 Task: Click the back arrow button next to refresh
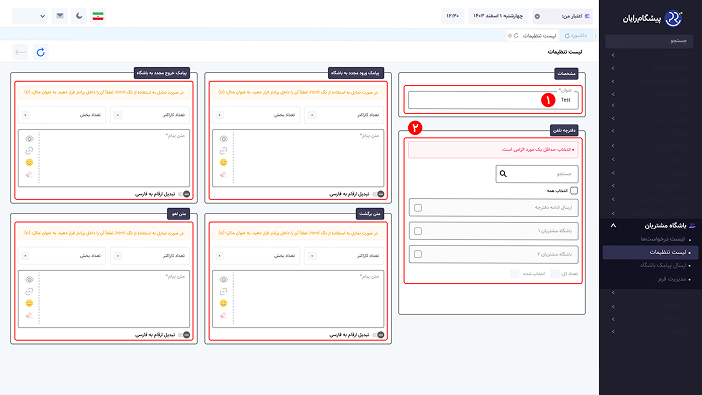(x=20, y=52)
